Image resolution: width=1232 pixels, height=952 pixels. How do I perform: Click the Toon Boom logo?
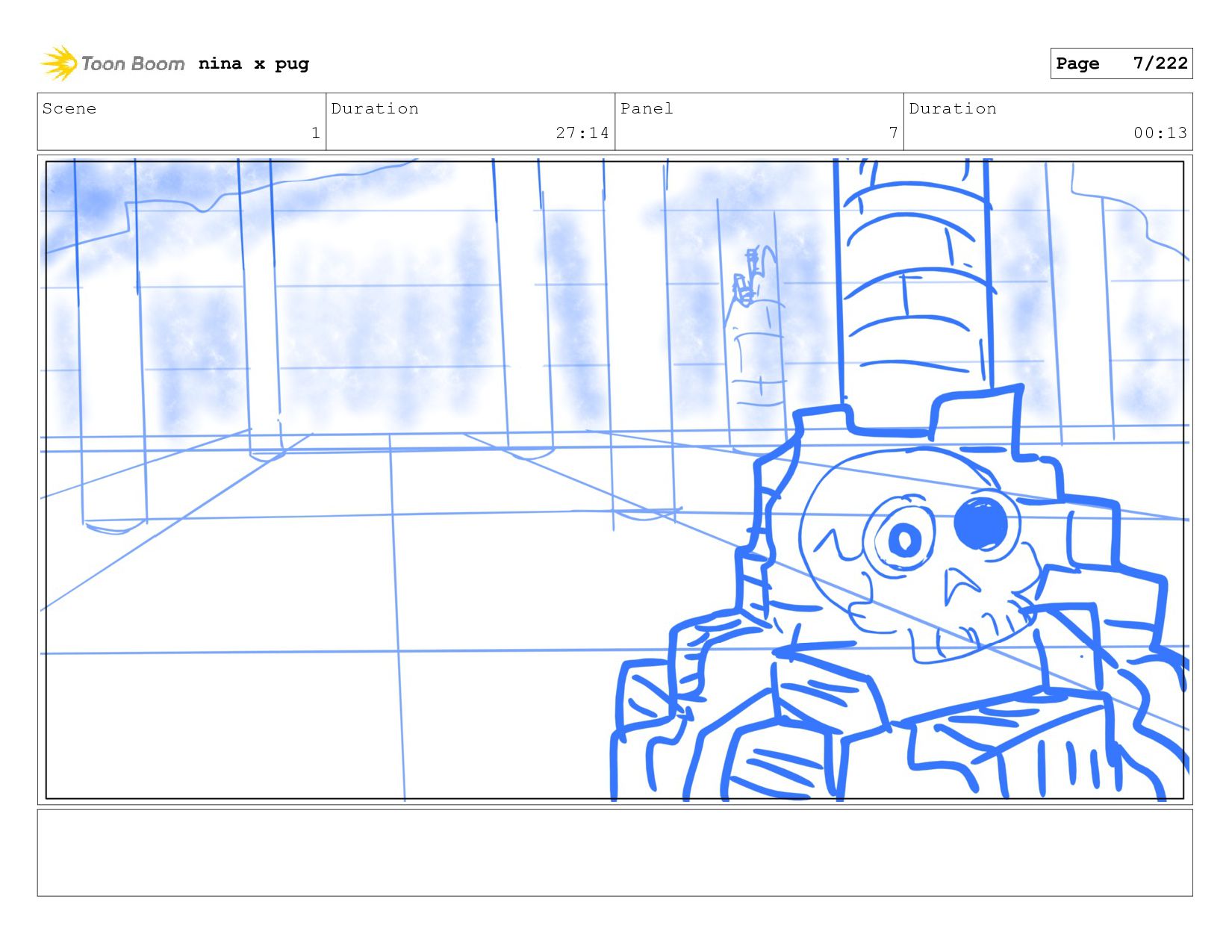tap(112, 63)
